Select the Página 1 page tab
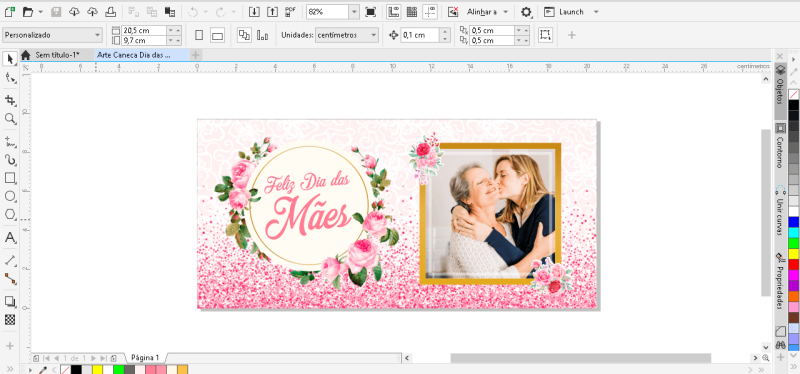 (145, 358)
